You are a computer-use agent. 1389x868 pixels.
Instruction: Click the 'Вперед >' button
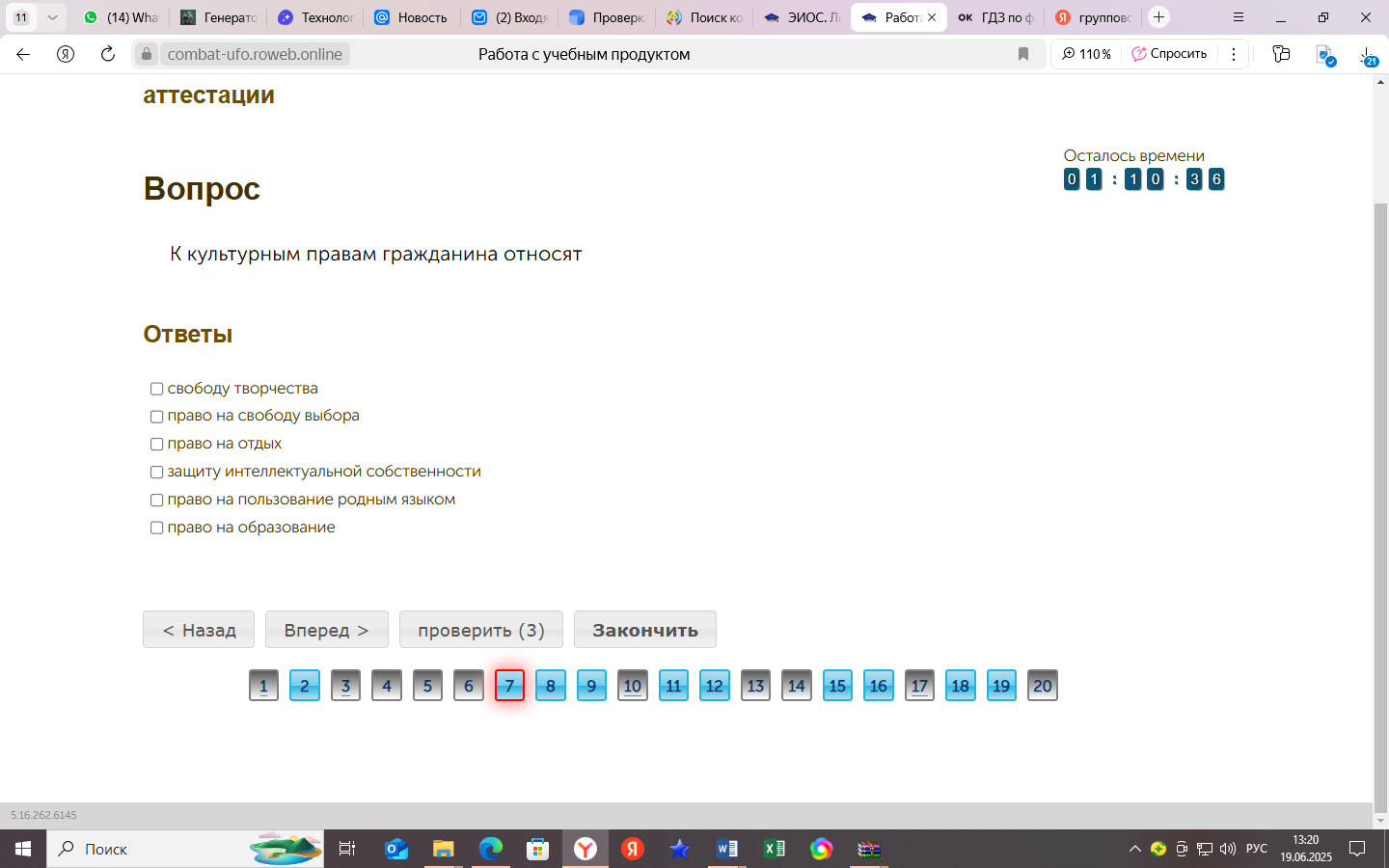click(327, 630)
